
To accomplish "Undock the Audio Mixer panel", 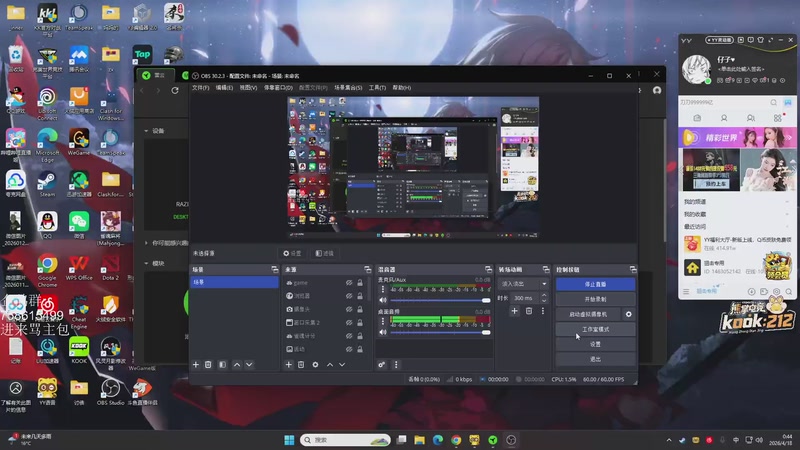I will (x=488, y=269).
